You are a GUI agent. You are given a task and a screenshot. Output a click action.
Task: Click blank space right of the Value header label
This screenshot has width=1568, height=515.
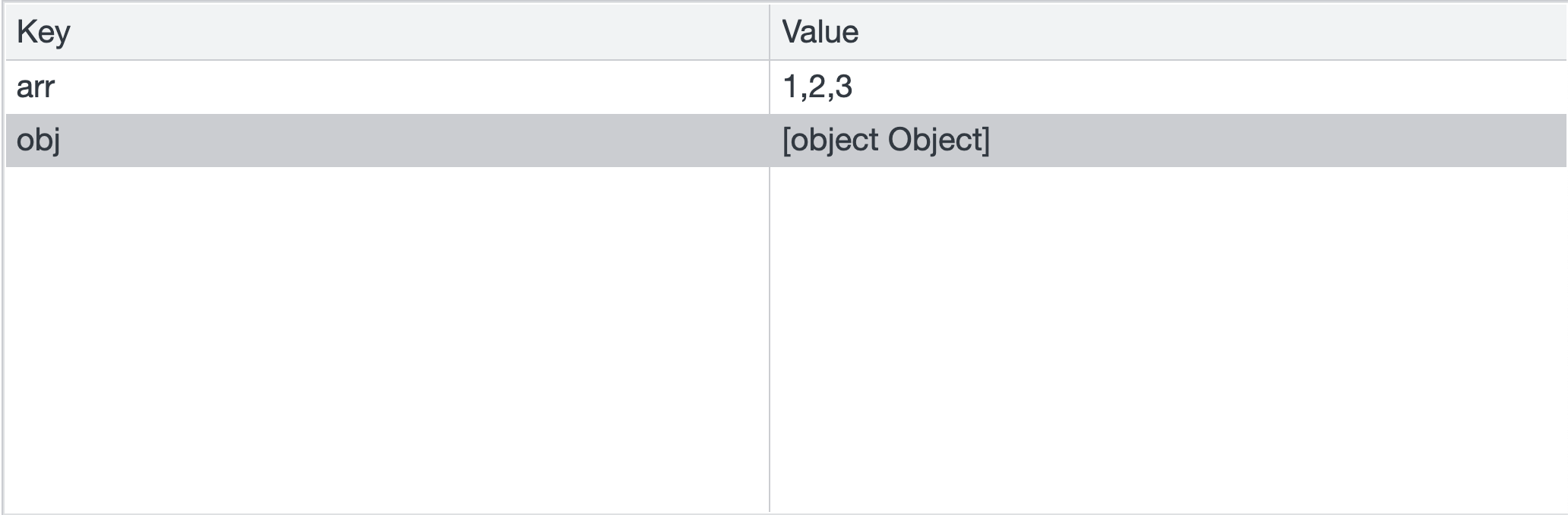[x=1212, y=32]
